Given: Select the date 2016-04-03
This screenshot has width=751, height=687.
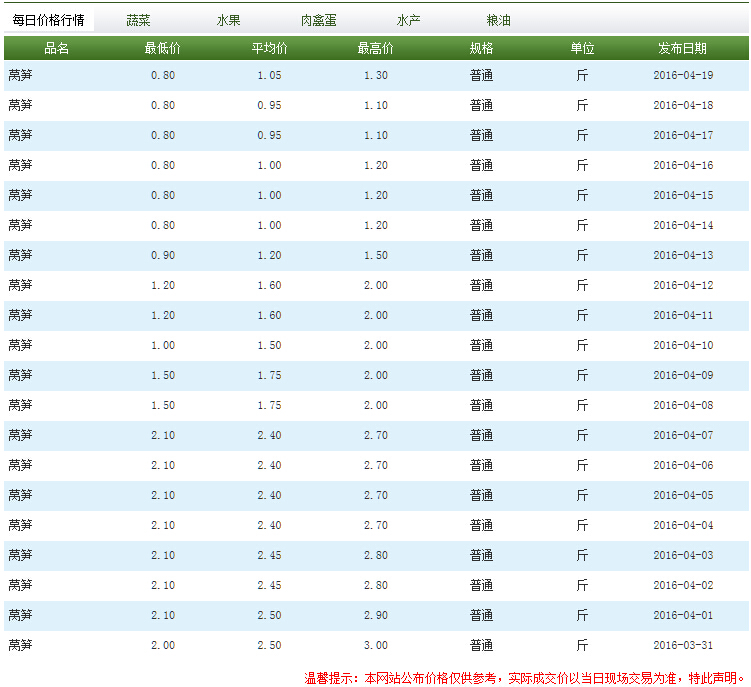Looking at the screenshot, I should pyautogui.click(x=683, y=555).
